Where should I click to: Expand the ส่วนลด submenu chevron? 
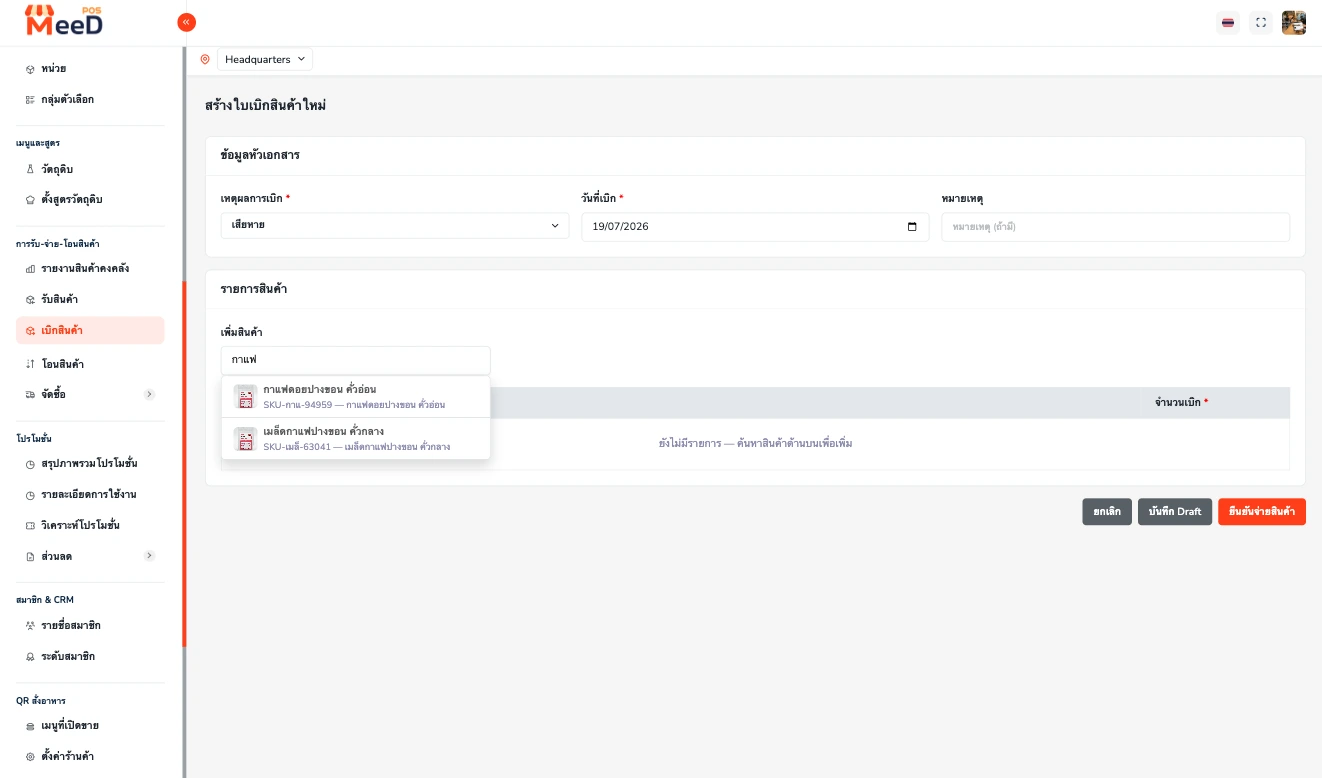tap(150, 555)
